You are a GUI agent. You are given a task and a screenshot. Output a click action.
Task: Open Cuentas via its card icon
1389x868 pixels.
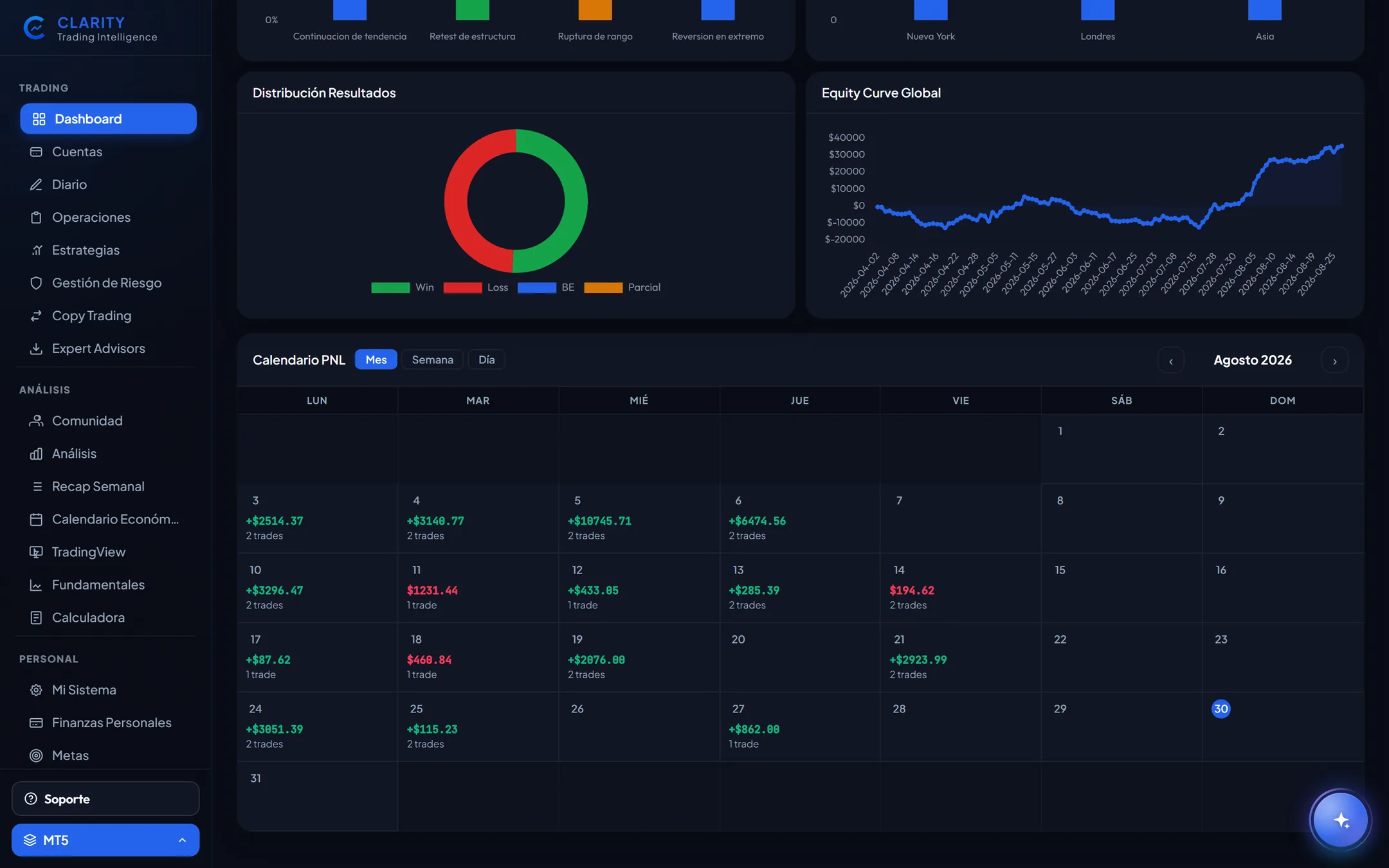(36, 152)
